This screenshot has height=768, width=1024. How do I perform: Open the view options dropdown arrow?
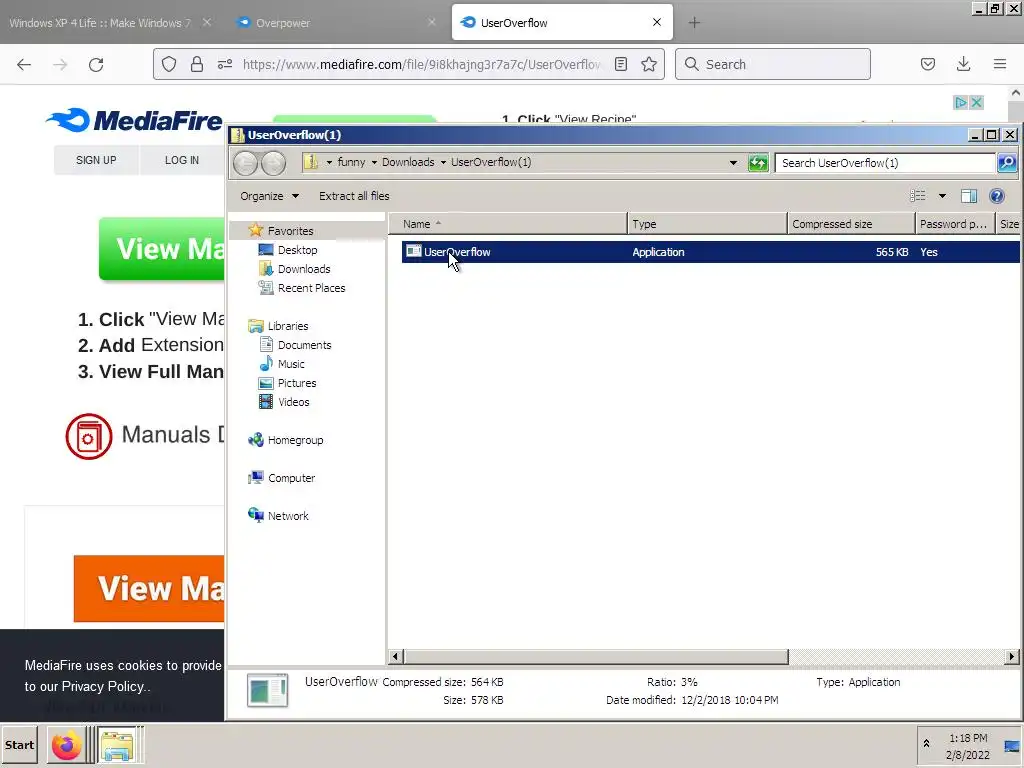pos(942,196)
